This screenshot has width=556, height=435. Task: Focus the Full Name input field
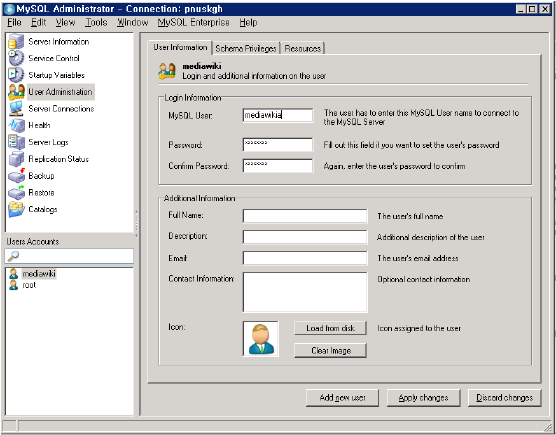coord(305,216)
